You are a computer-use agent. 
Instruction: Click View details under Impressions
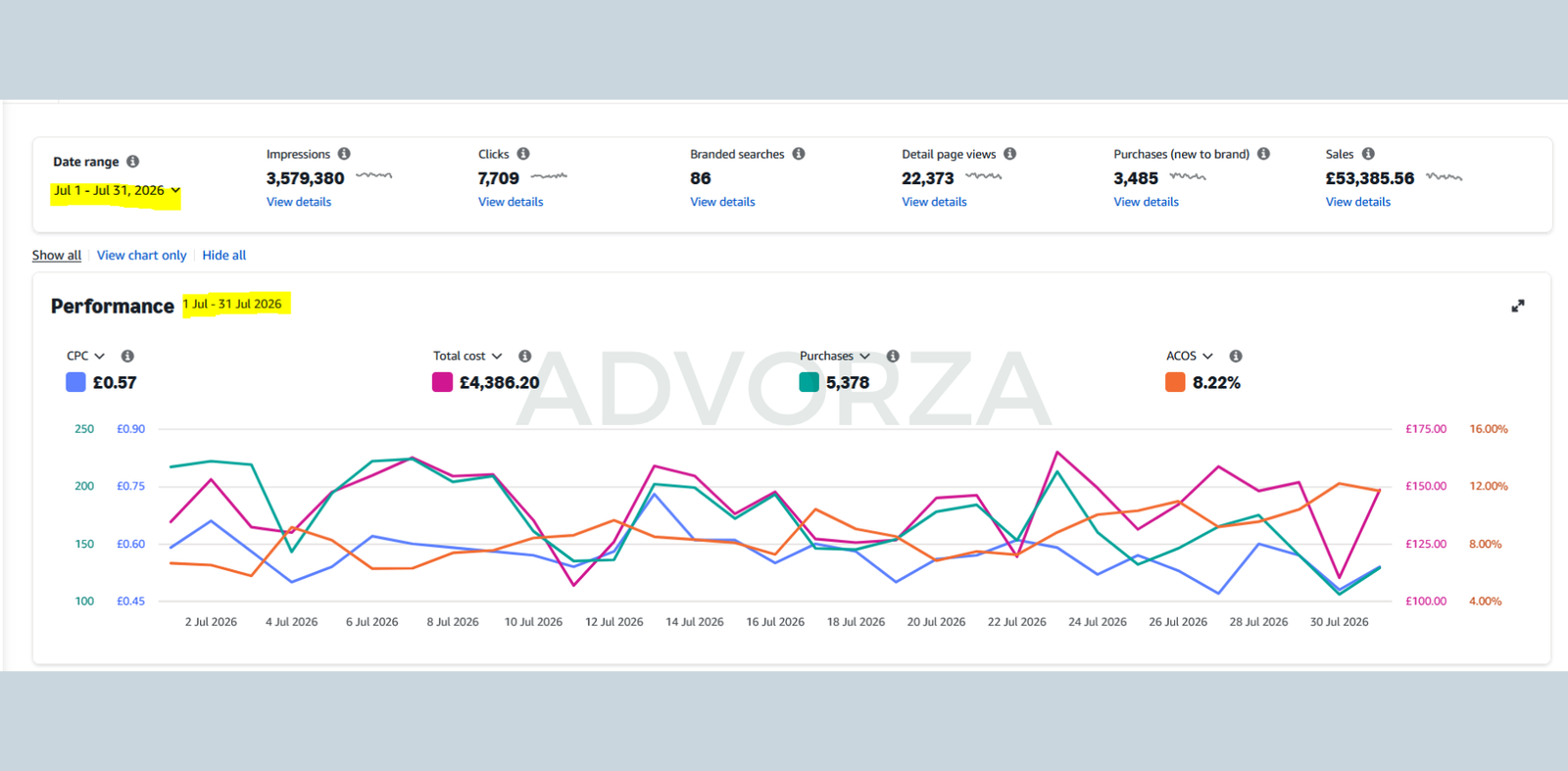299,202
